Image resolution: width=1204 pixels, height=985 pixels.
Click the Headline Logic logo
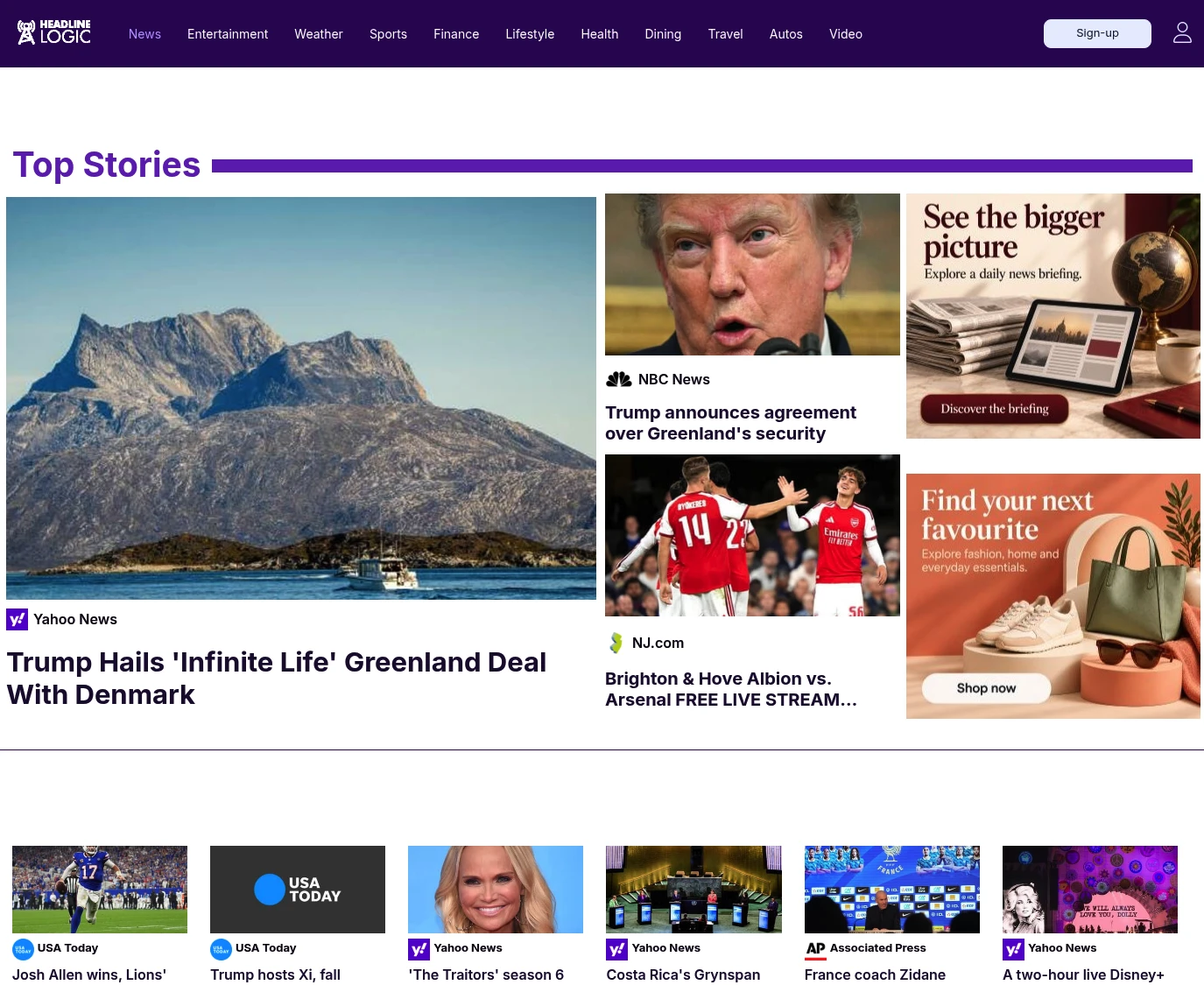[x=54, y=33]
